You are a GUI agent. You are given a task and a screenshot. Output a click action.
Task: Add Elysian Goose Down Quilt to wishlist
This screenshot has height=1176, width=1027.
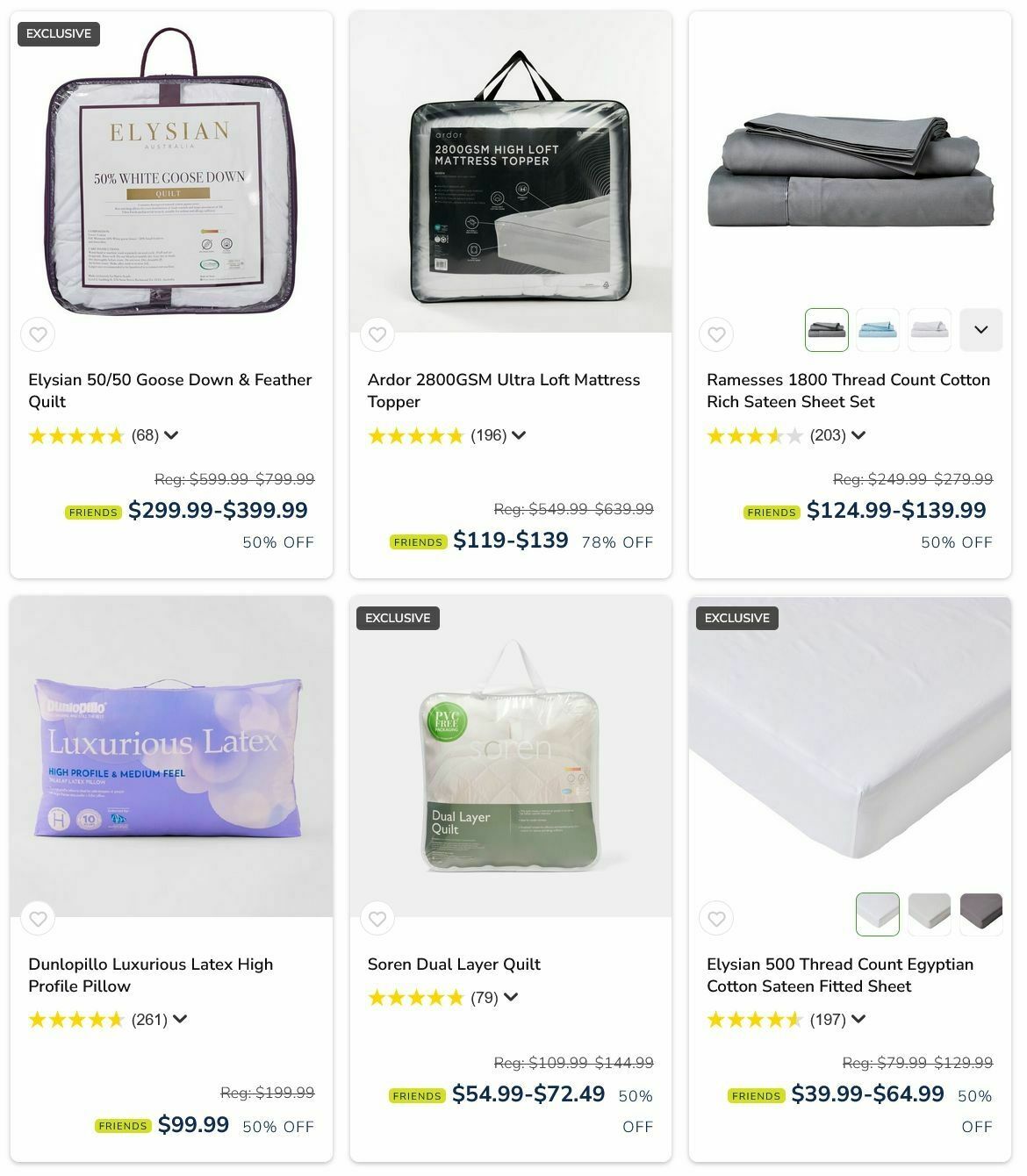tap(38, 334)
